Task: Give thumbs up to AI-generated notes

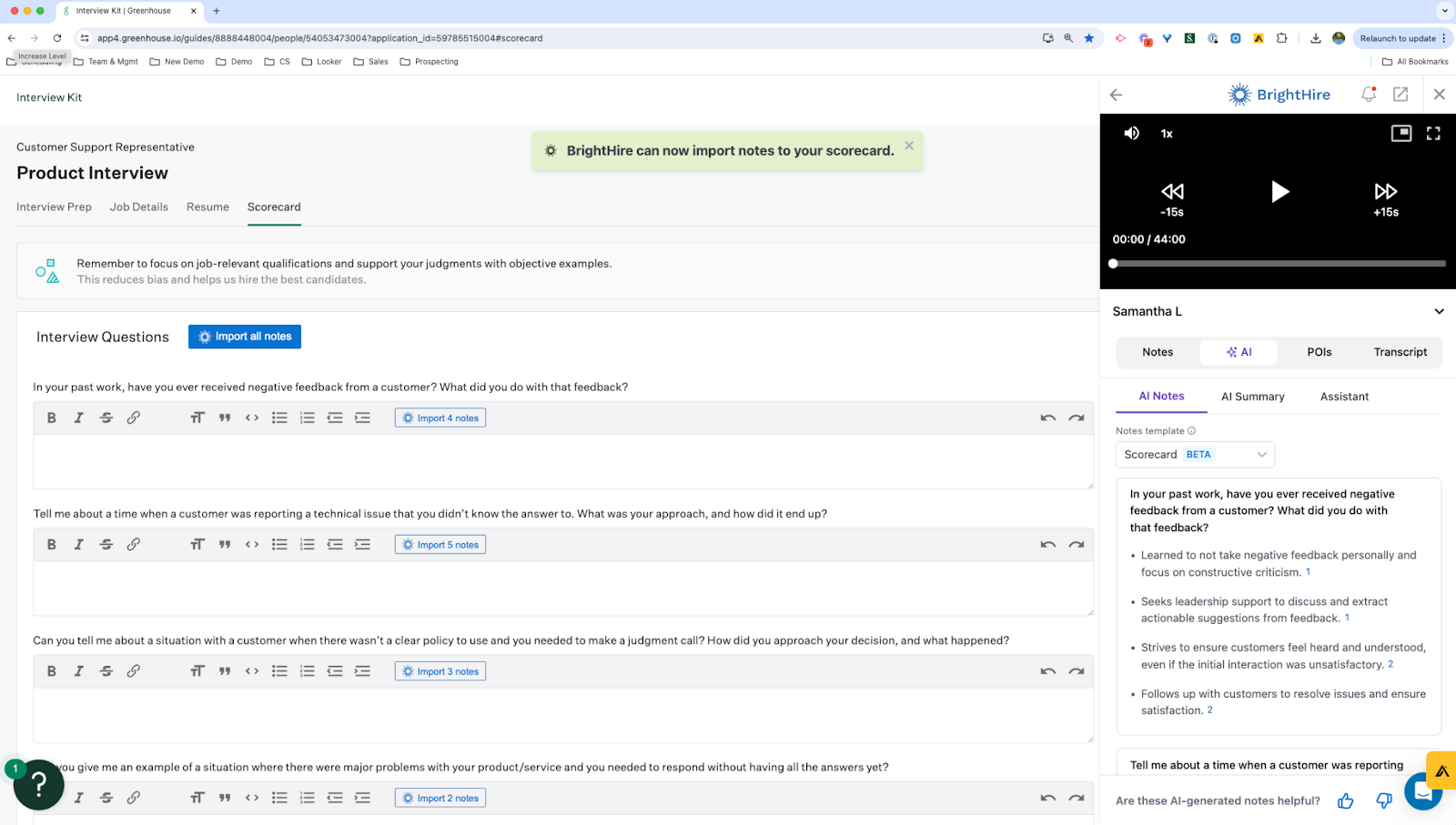Action: tap(1345, 800)
